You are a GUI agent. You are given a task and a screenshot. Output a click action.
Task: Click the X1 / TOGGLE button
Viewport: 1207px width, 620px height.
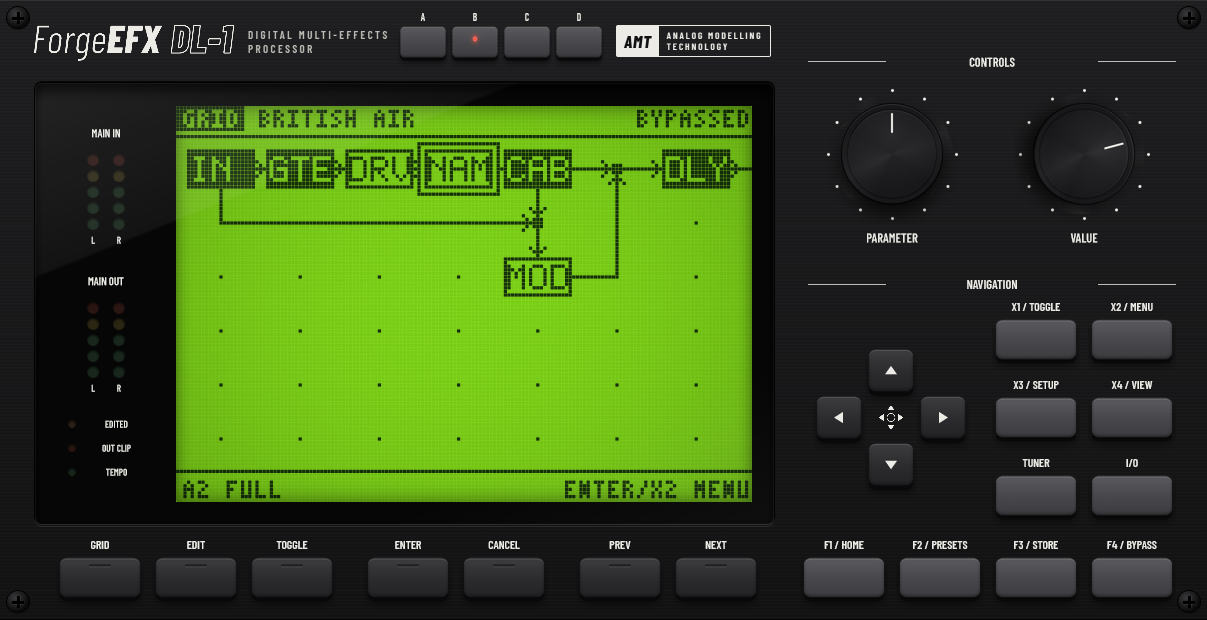(x=1036, y=340)
